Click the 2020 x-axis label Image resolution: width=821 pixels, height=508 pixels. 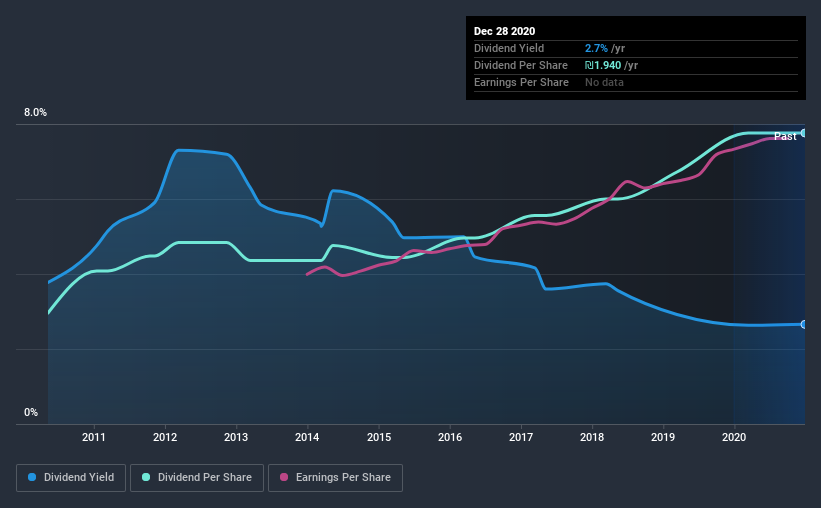(x=734, y=437)
